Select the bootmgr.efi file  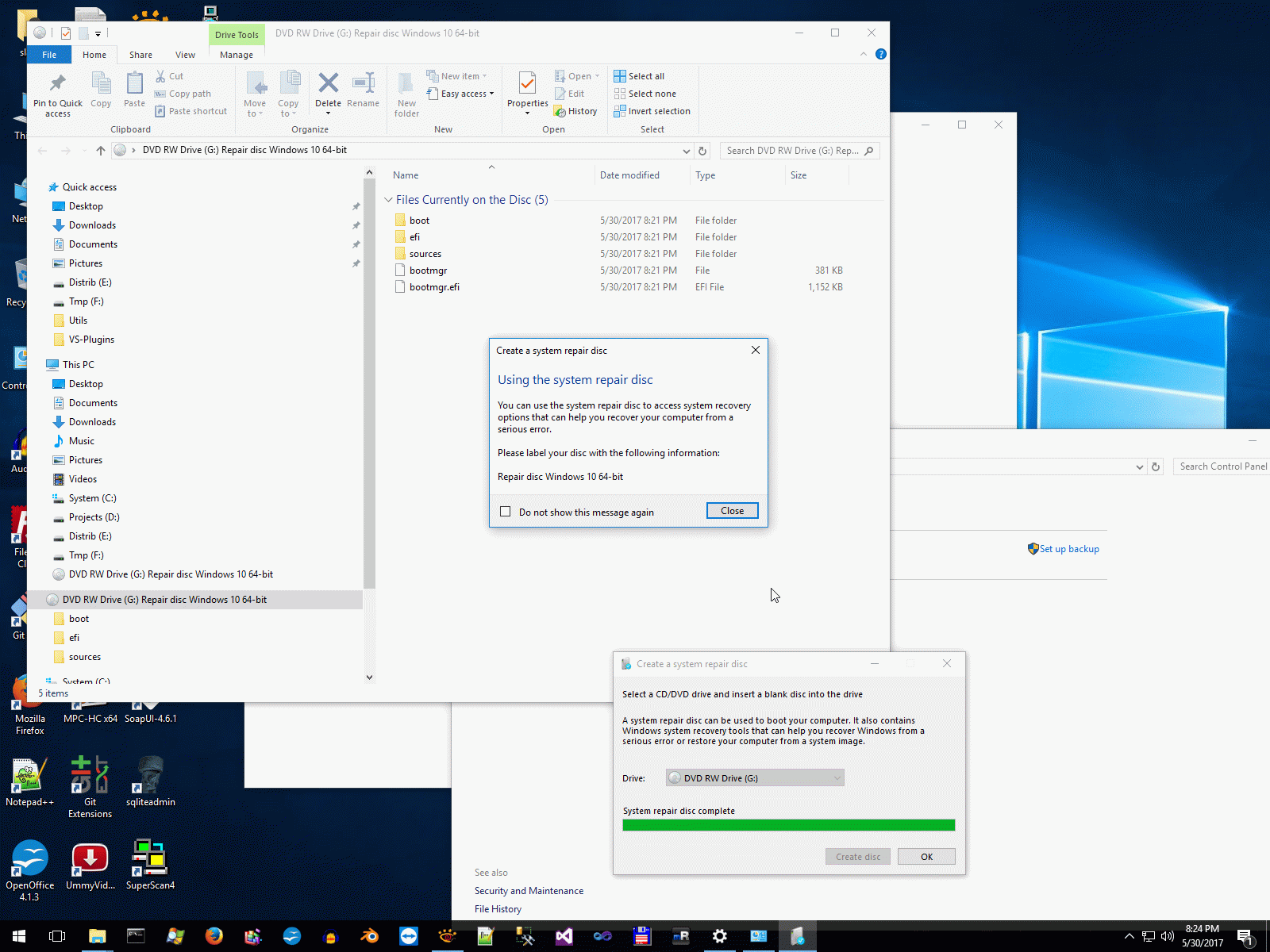434,287
